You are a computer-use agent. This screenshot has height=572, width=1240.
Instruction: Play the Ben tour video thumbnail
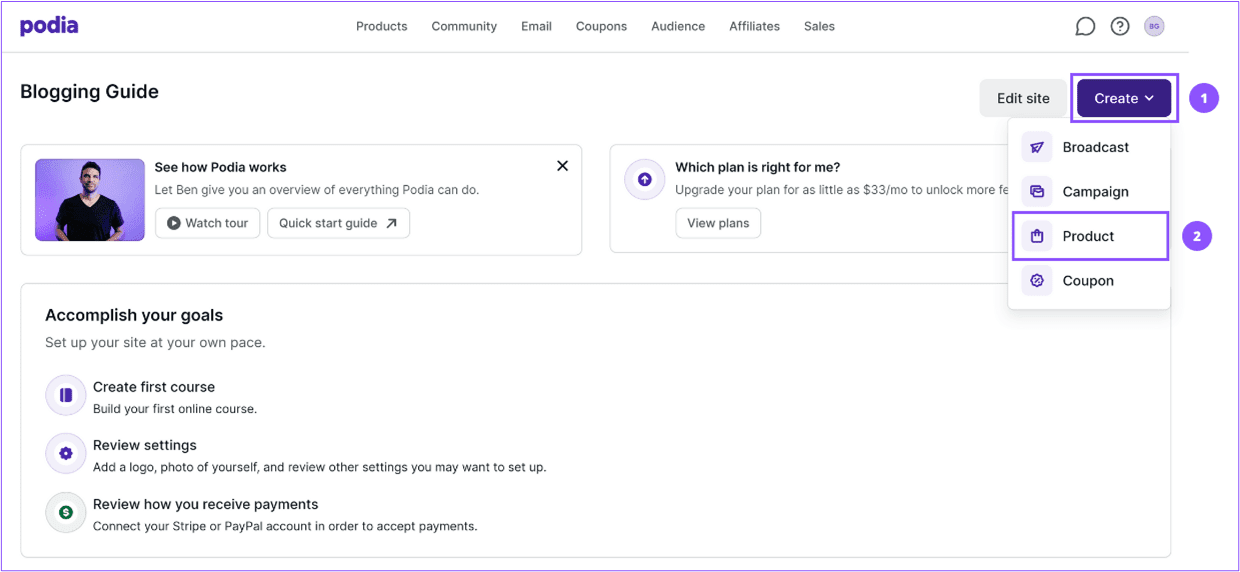(90, 200)
